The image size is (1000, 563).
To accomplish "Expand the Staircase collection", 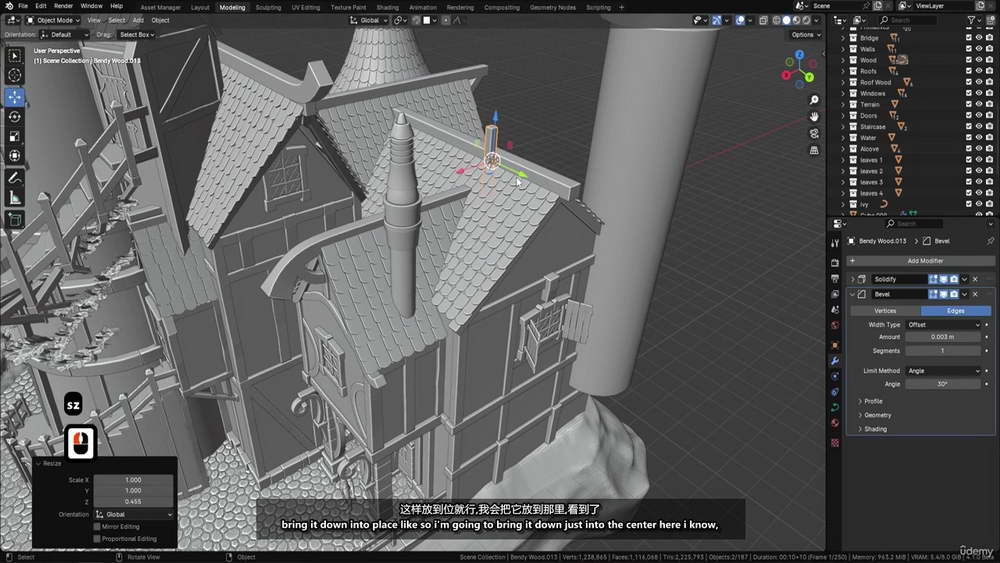I will 842,126.
